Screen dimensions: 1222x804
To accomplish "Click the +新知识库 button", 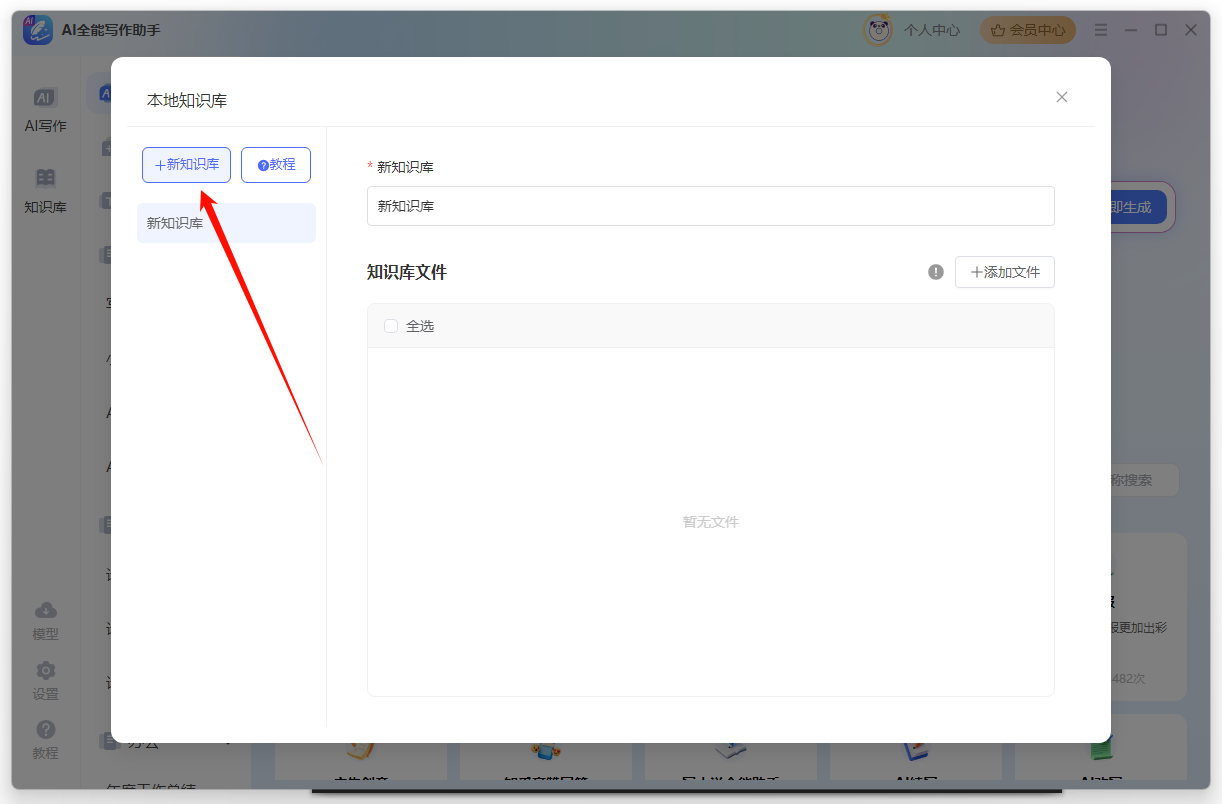I will click(186, 164).
